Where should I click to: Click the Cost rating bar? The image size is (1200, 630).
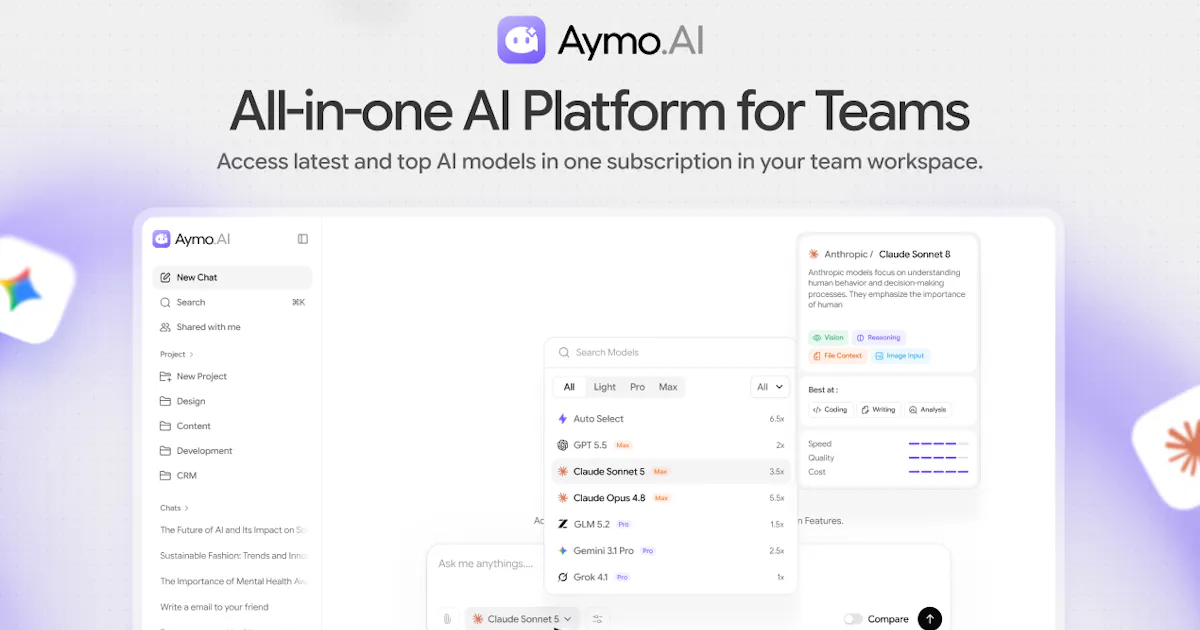[x=938, y=471]
